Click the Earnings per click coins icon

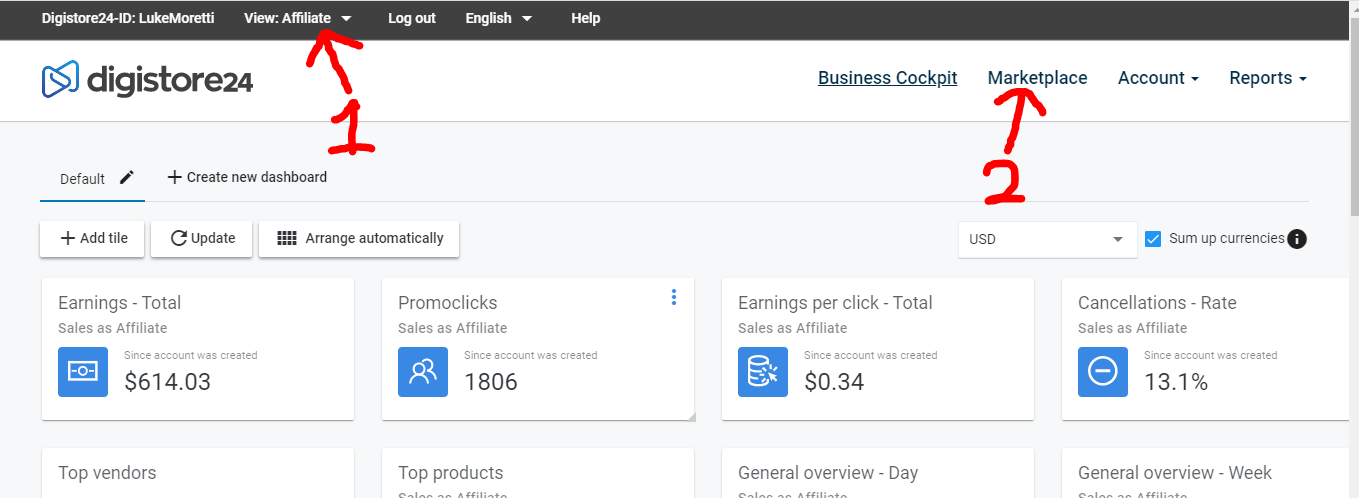click(x=763, y=372)
